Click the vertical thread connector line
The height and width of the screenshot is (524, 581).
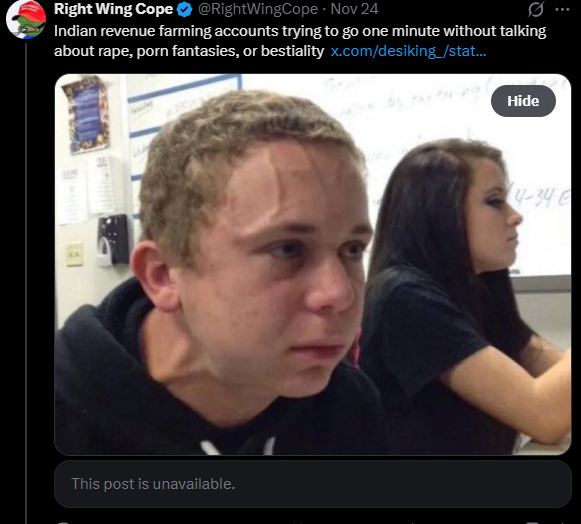26,283
